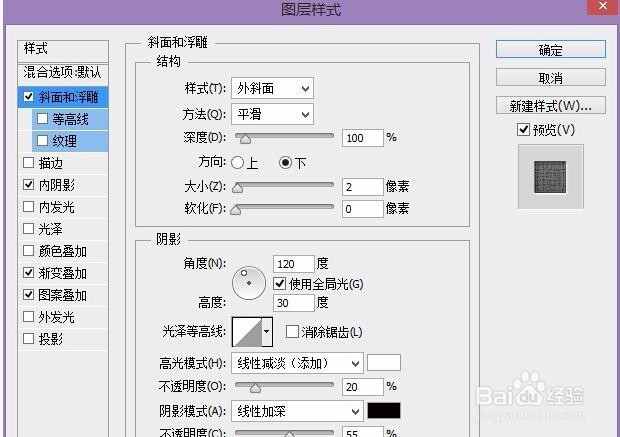Image resolution: width=620 pixels, height=437 pixels.
Task: Click the 高度 field showing 30
Action: point(294,303)
